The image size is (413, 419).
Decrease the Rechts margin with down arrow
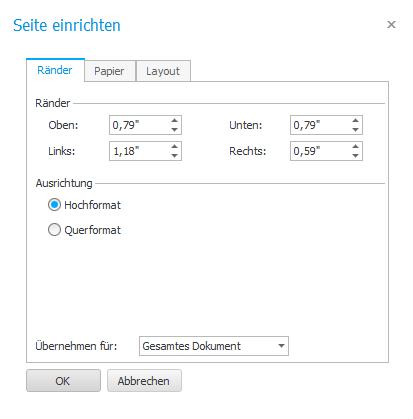pos(355,155)
